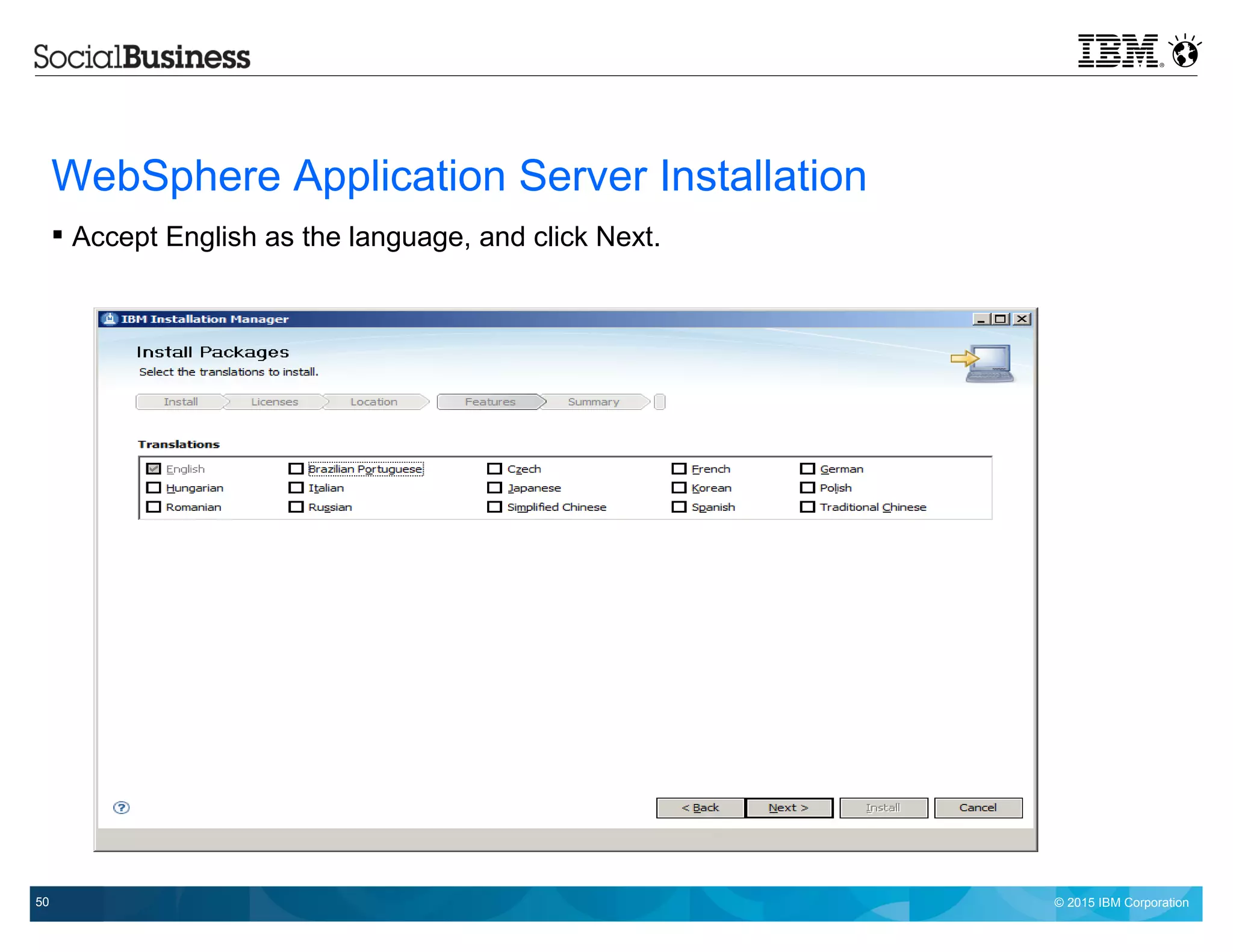Viewport: 1233px width, 952px height.
Task: Click the install packages computer icon
Action: [x=983, y=363]
